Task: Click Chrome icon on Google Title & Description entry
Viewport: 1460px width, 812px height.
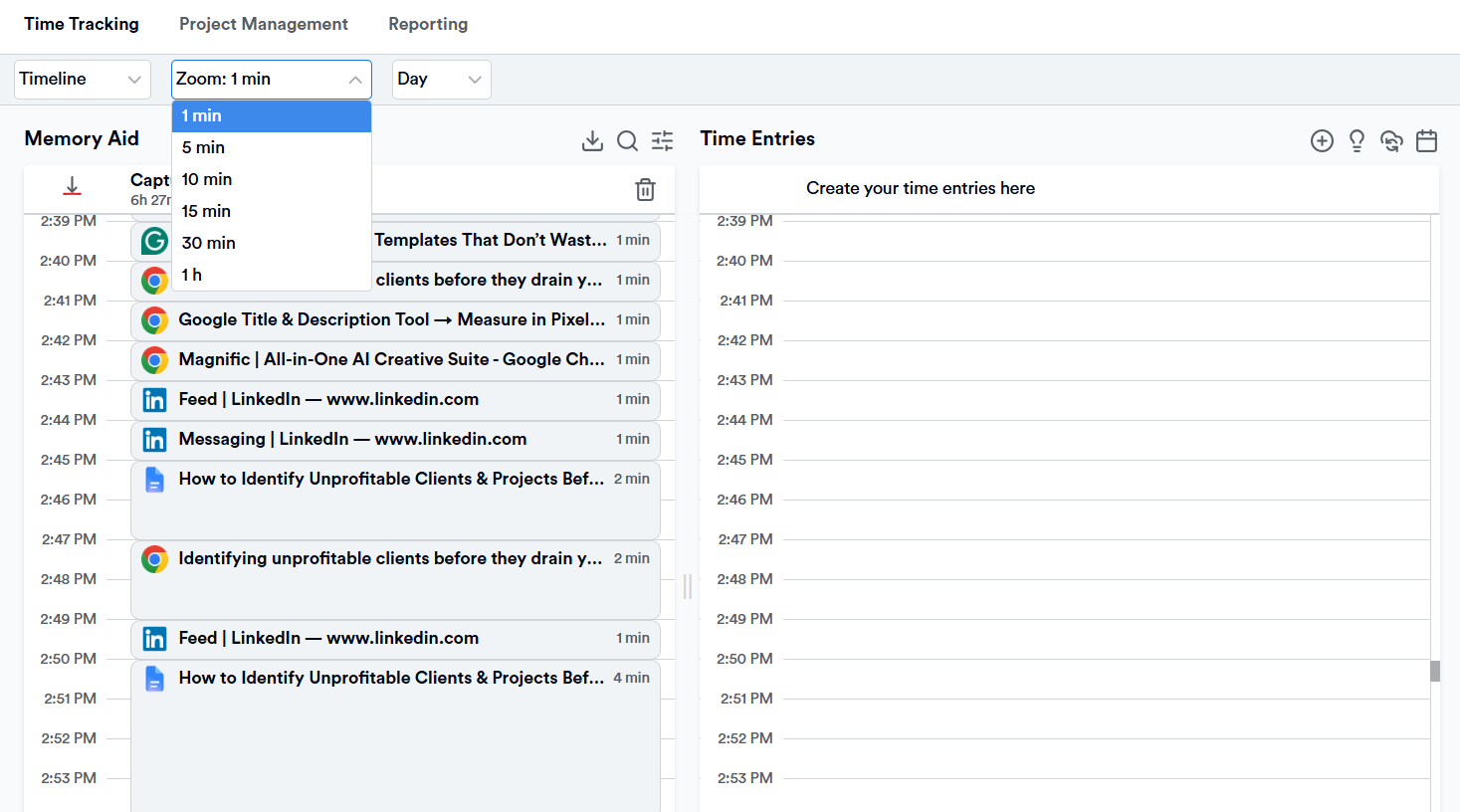Action: pos(154,319)
